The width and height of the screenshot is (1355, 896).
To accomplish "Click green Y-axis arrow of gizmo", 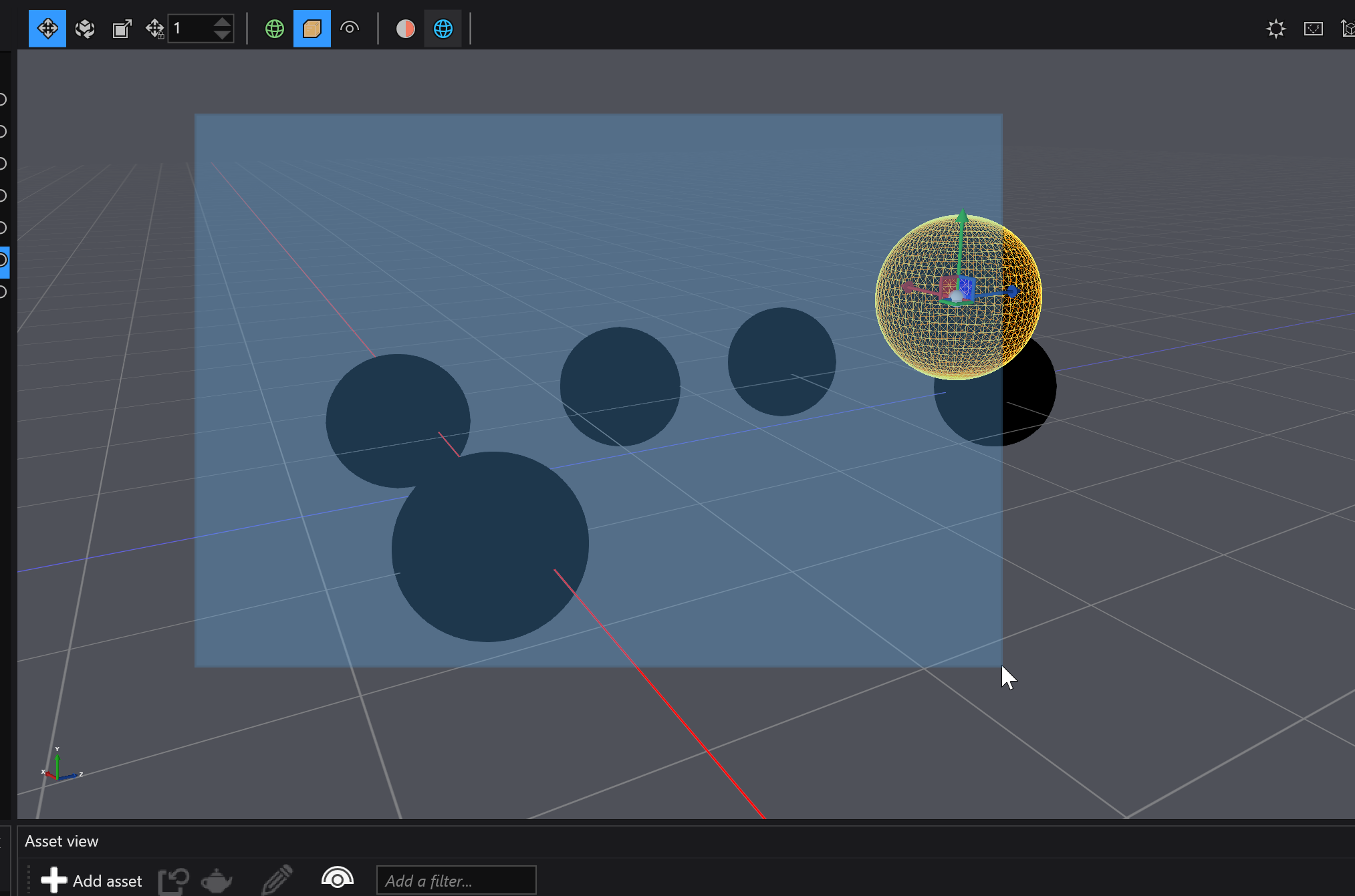I will (962, 216).
